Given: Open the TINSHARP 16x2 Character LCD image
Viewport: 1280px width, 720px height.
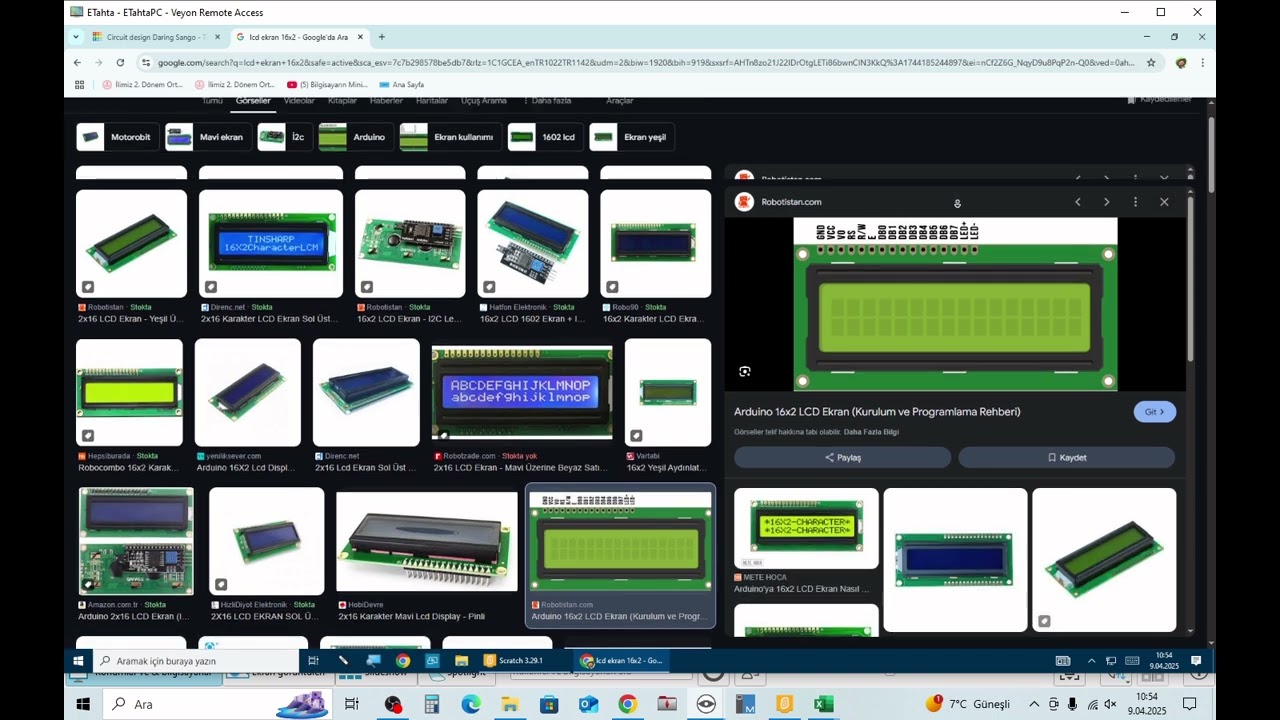Looking at the screenshot, I should (x=271, y=244).
